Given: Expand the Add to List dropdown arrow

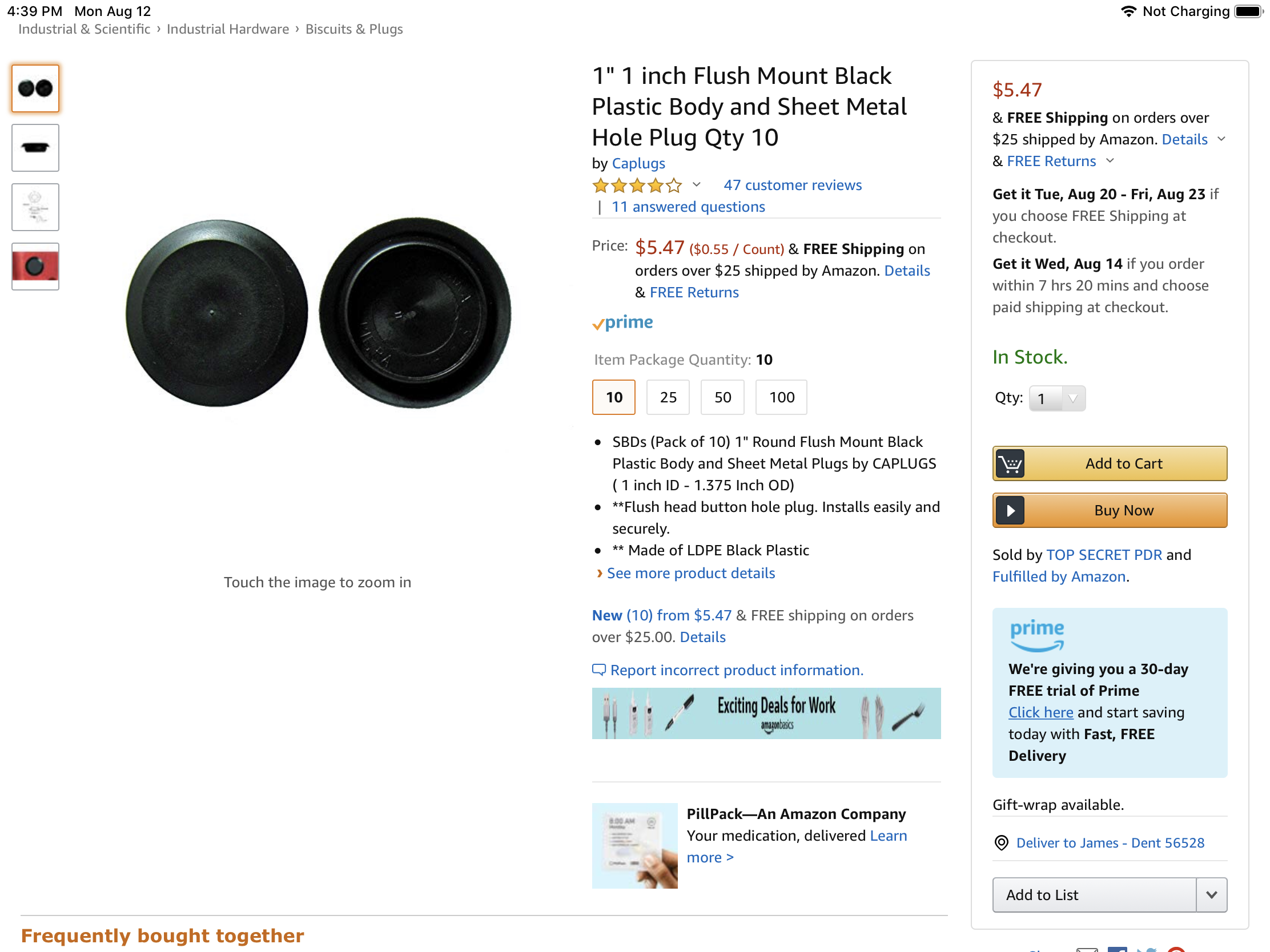Looking at the screenshot, I should click(x=1211, y=894).
